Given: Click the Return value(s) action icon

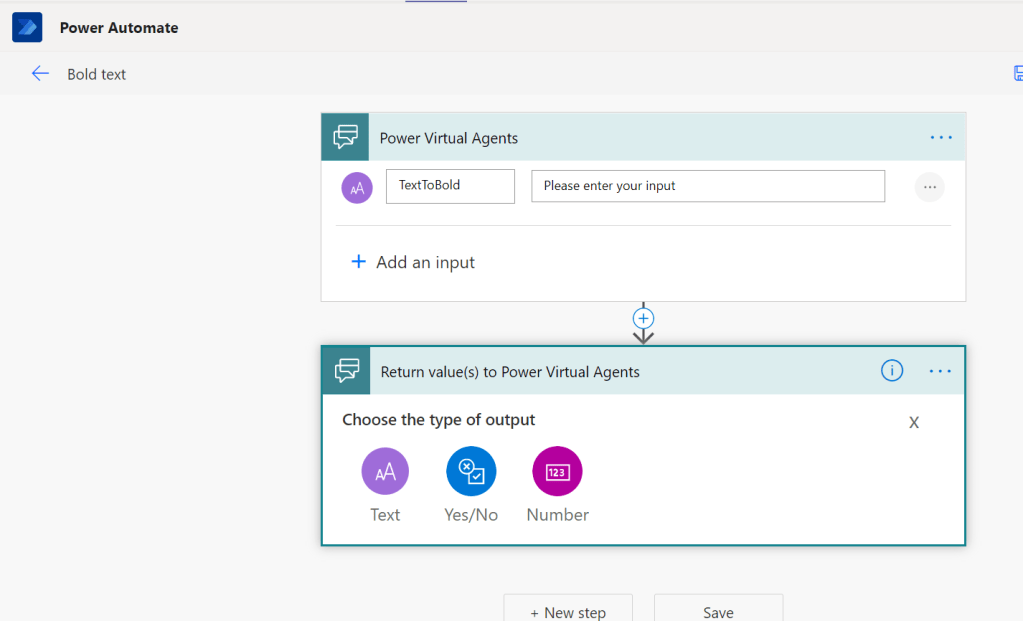Looking at the screenshot, I should coord(346,371).
